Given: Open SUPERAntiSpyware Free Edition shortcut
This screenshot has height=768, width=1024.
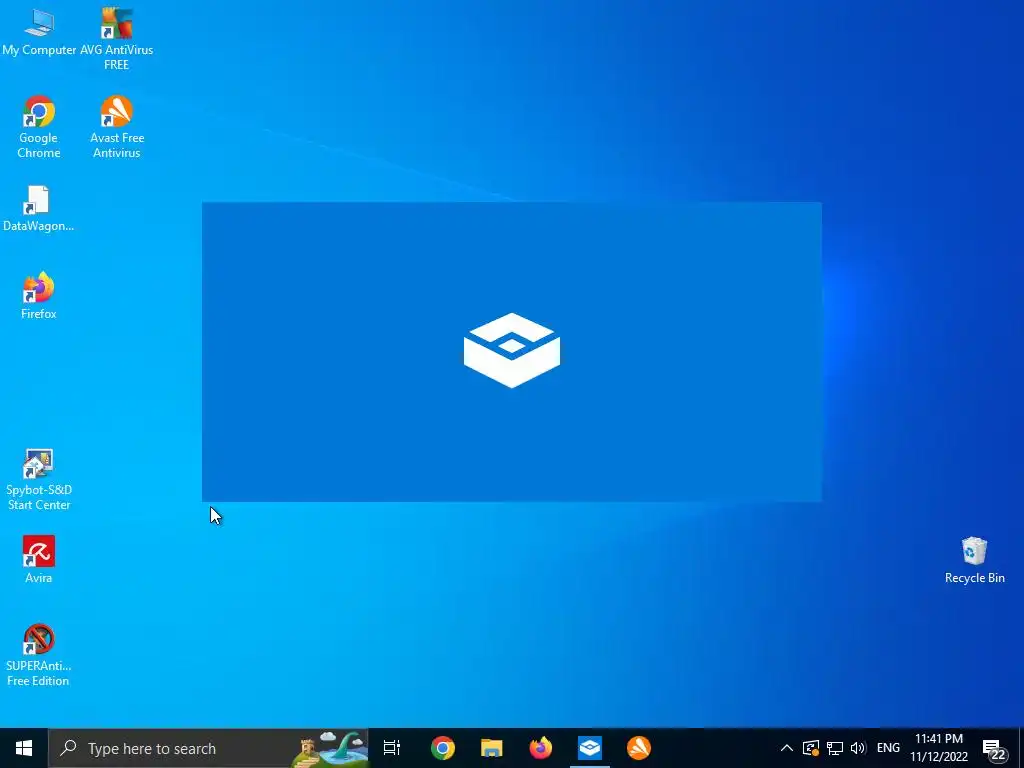Looking at the screenshot, I should pyautogui.click(x=39, y=654).
